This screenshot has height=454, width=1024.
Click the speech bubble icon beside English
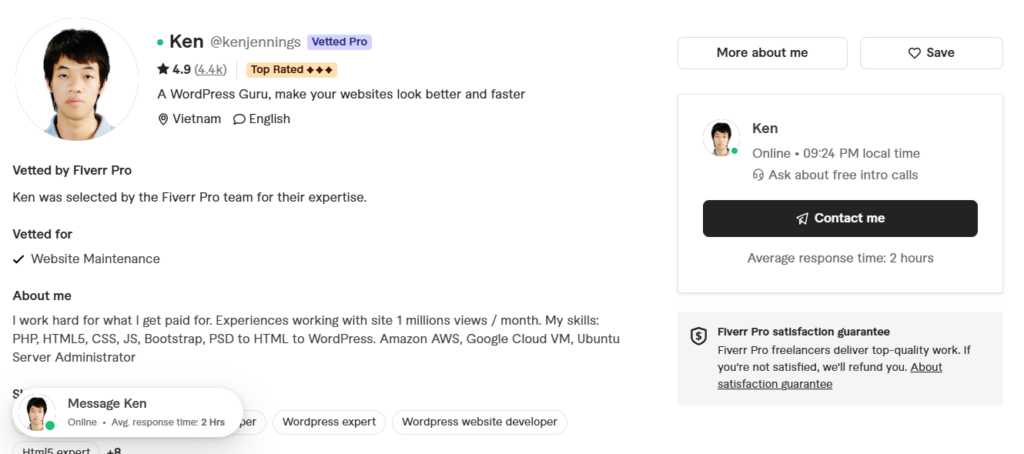coord(239,119)
